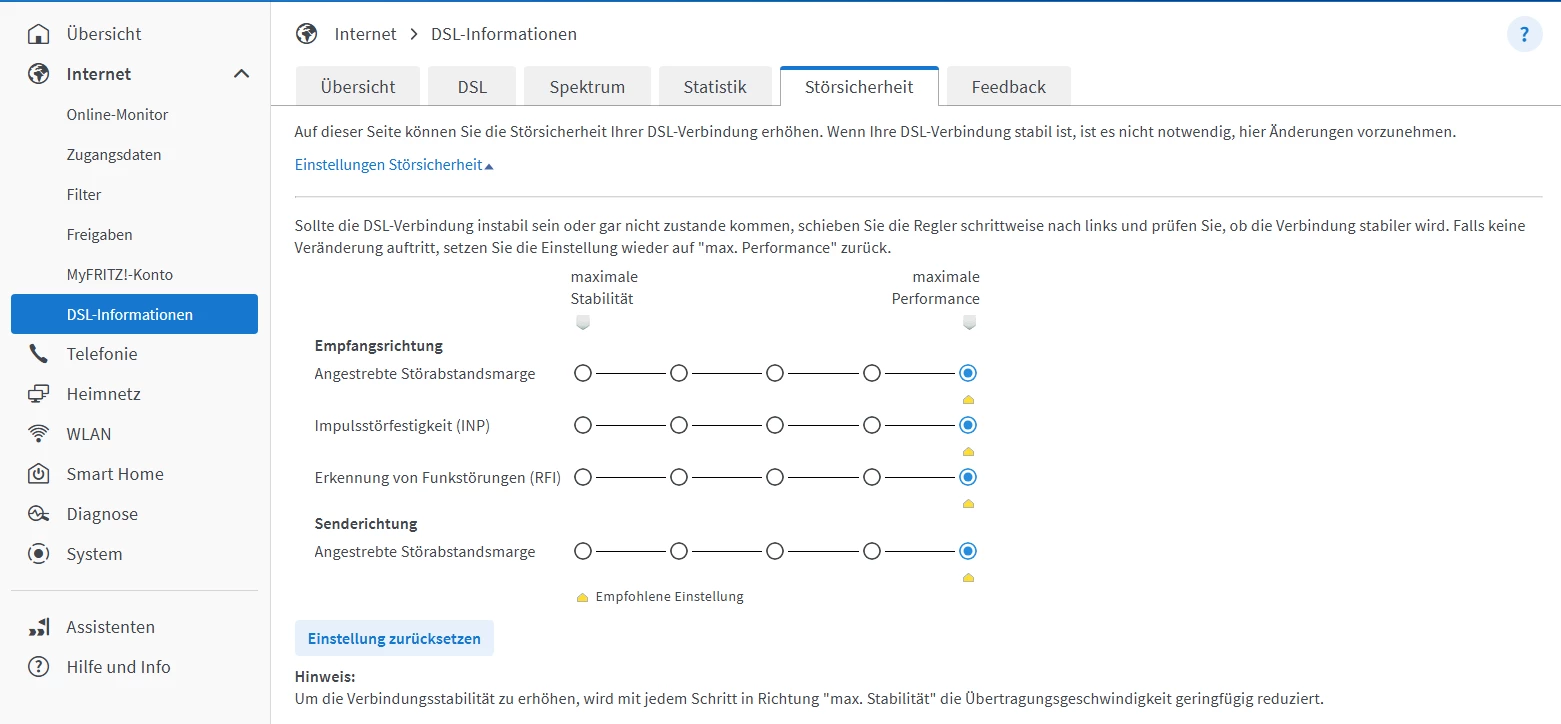This screenshot has height=724, width=1561.
Task: Collapse the Internet menu chevron
Action: coord(241,74)
